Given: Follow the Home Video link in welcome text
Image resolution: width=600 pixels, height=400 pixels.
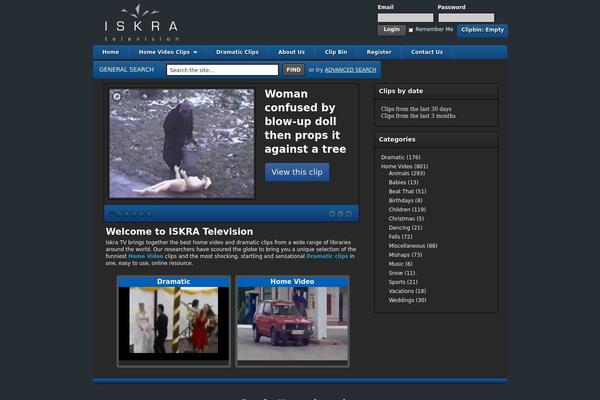Looking at the screenshot, I should click(146, 256).
